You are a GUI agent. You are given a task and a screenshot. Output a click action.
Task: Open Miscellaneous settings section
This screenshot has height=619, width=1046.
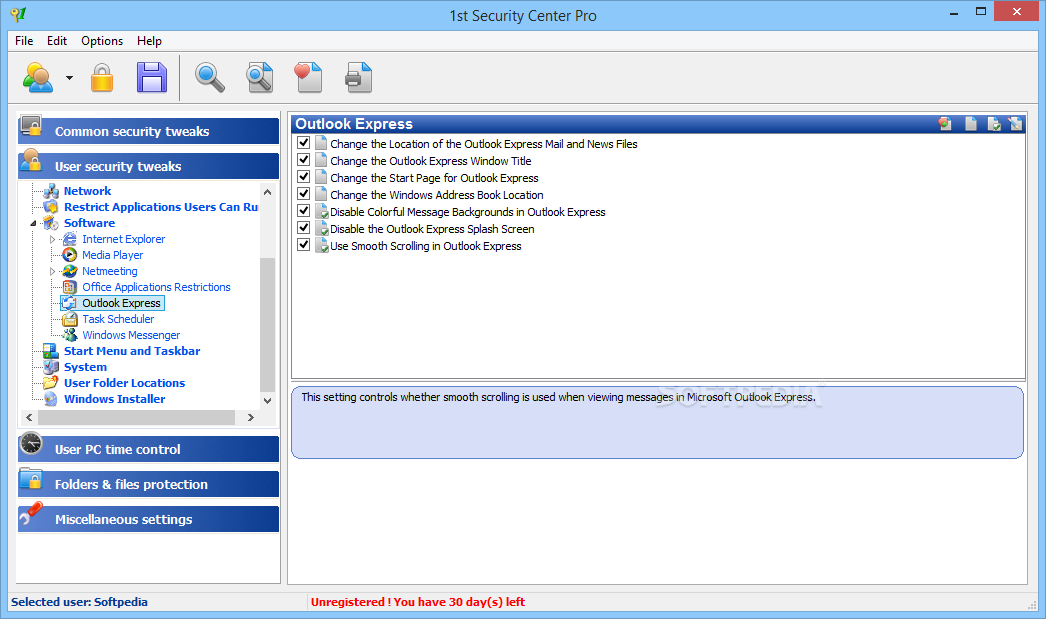[148, 519]
